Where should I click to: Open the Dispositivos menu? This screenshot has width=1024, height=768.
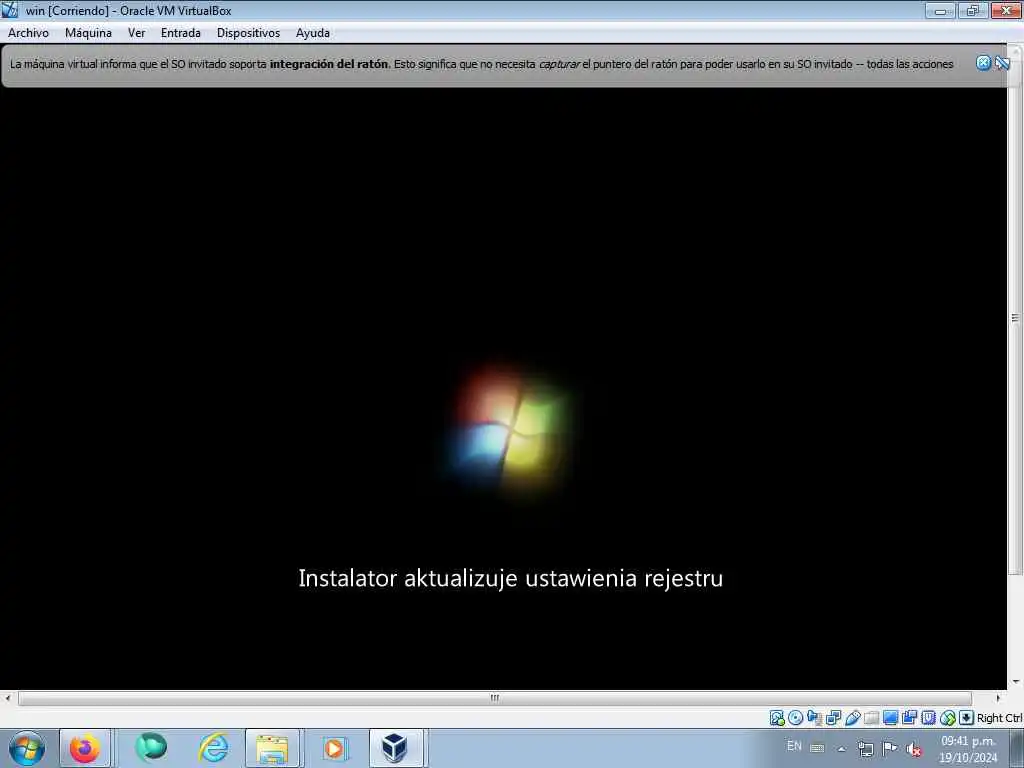click(x=248, y=33)
